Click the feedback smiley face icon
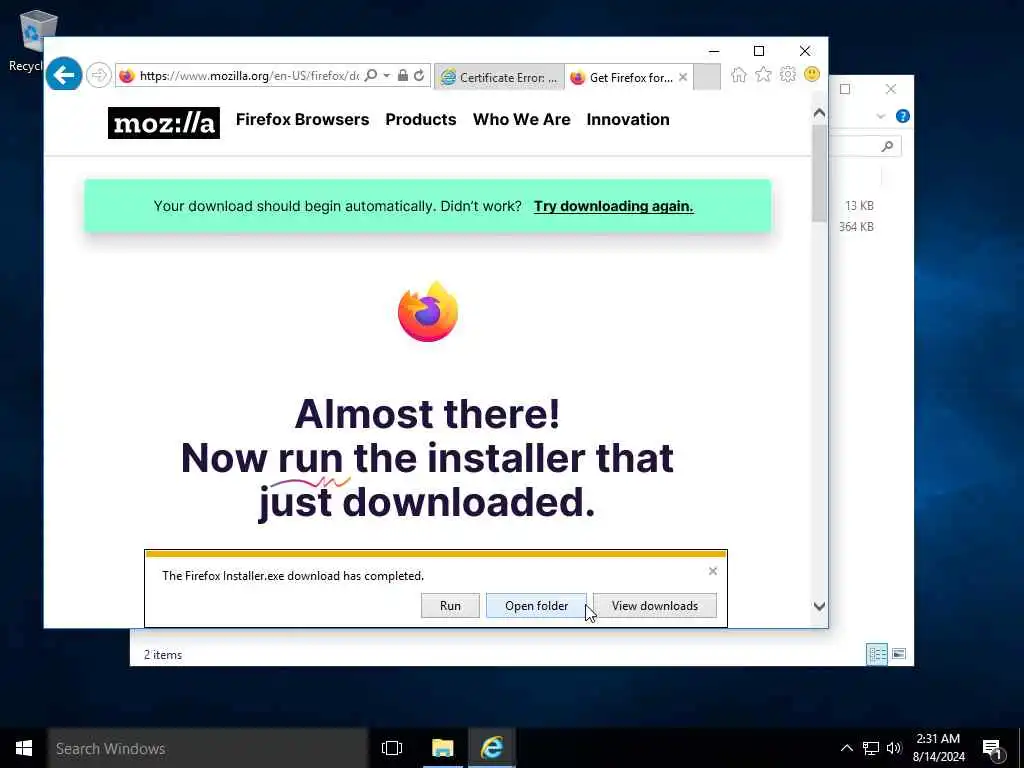 (x=812, y=74)
